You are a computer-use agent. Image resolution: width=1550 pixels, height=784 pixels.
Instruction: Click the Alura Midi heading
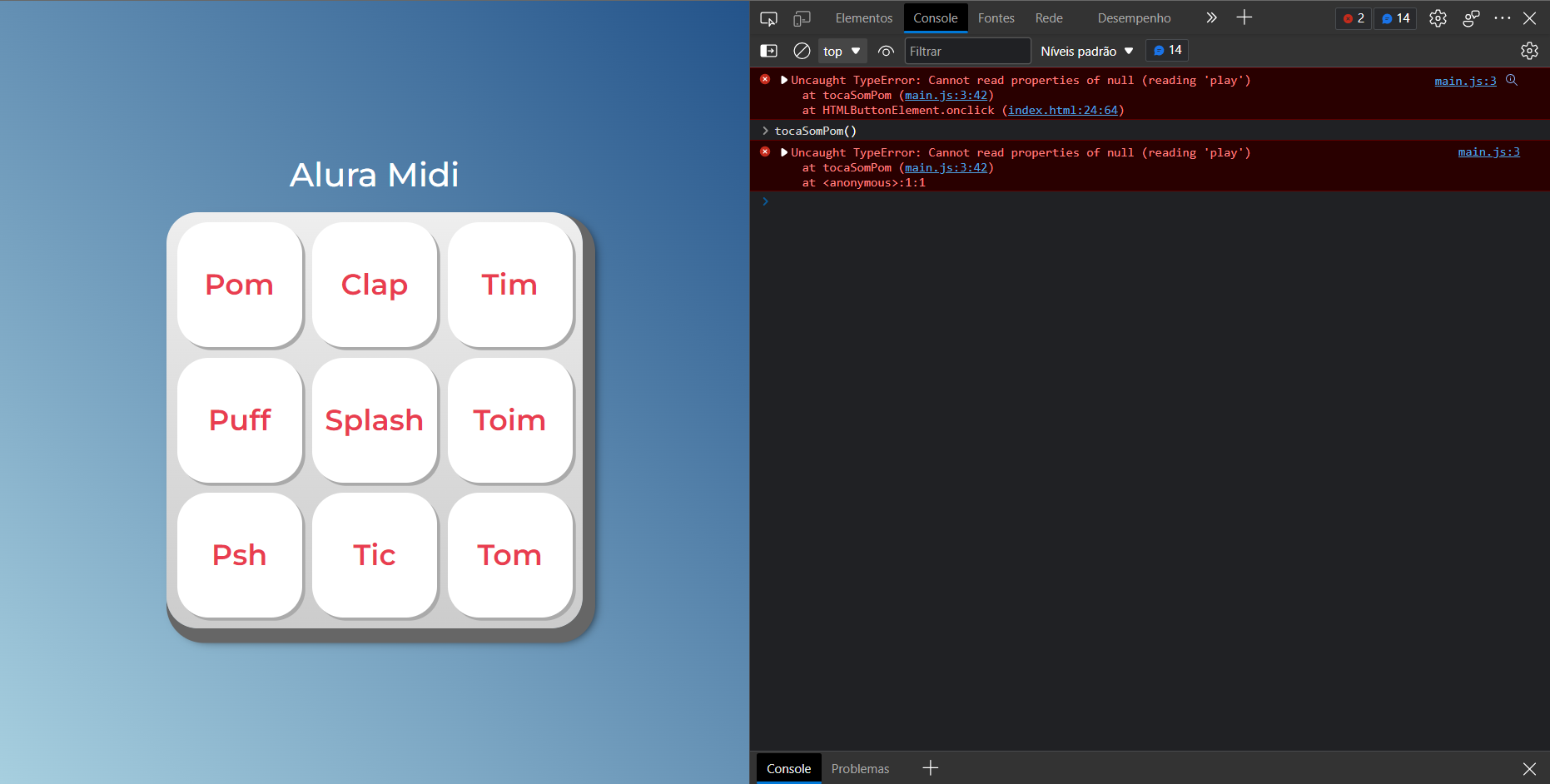click(375, 175)
